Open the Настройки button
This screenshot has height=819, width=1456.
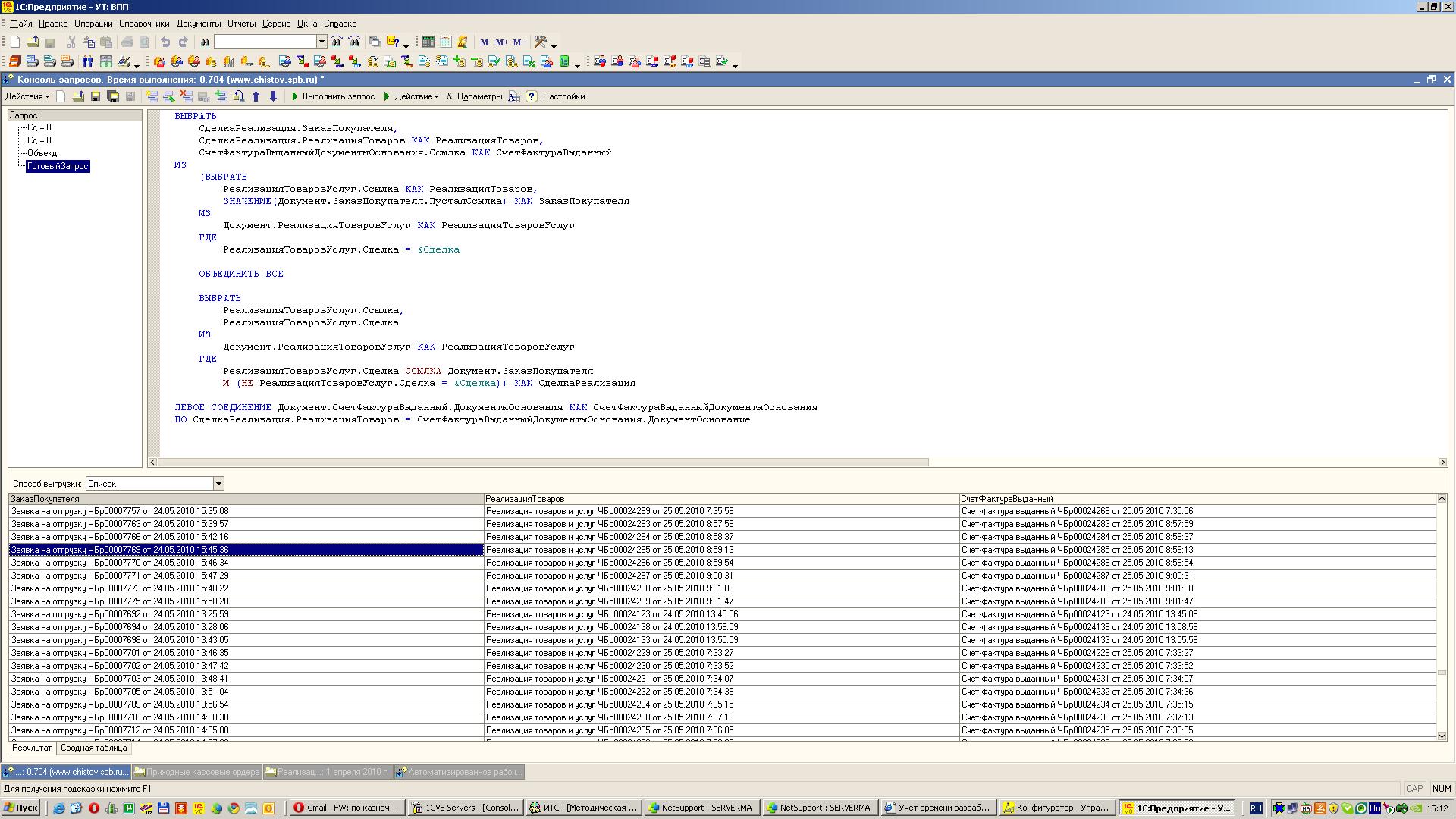click(563, 96)
